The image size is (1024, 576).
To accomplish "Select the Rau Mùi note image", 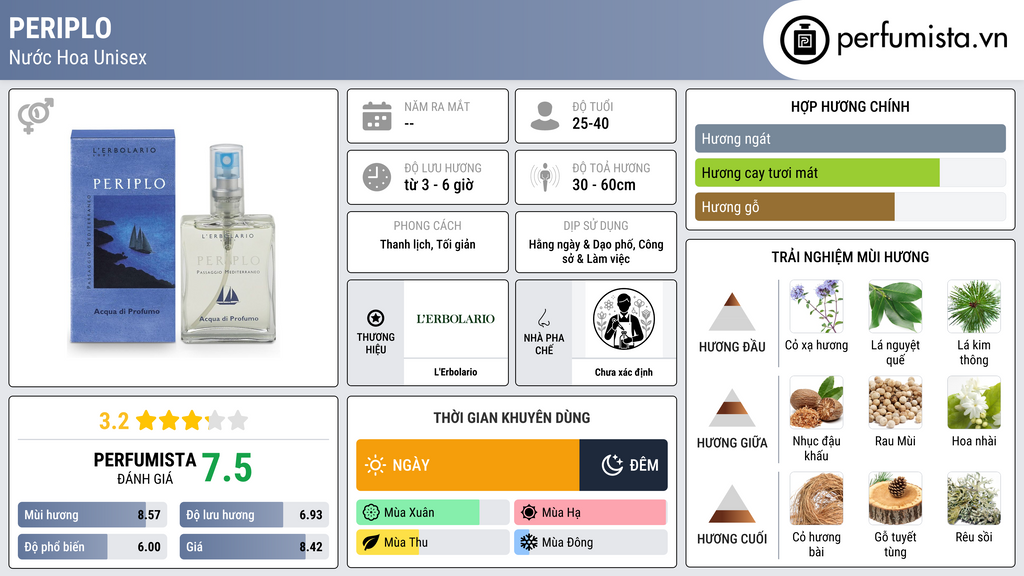I will click(895, 402).
